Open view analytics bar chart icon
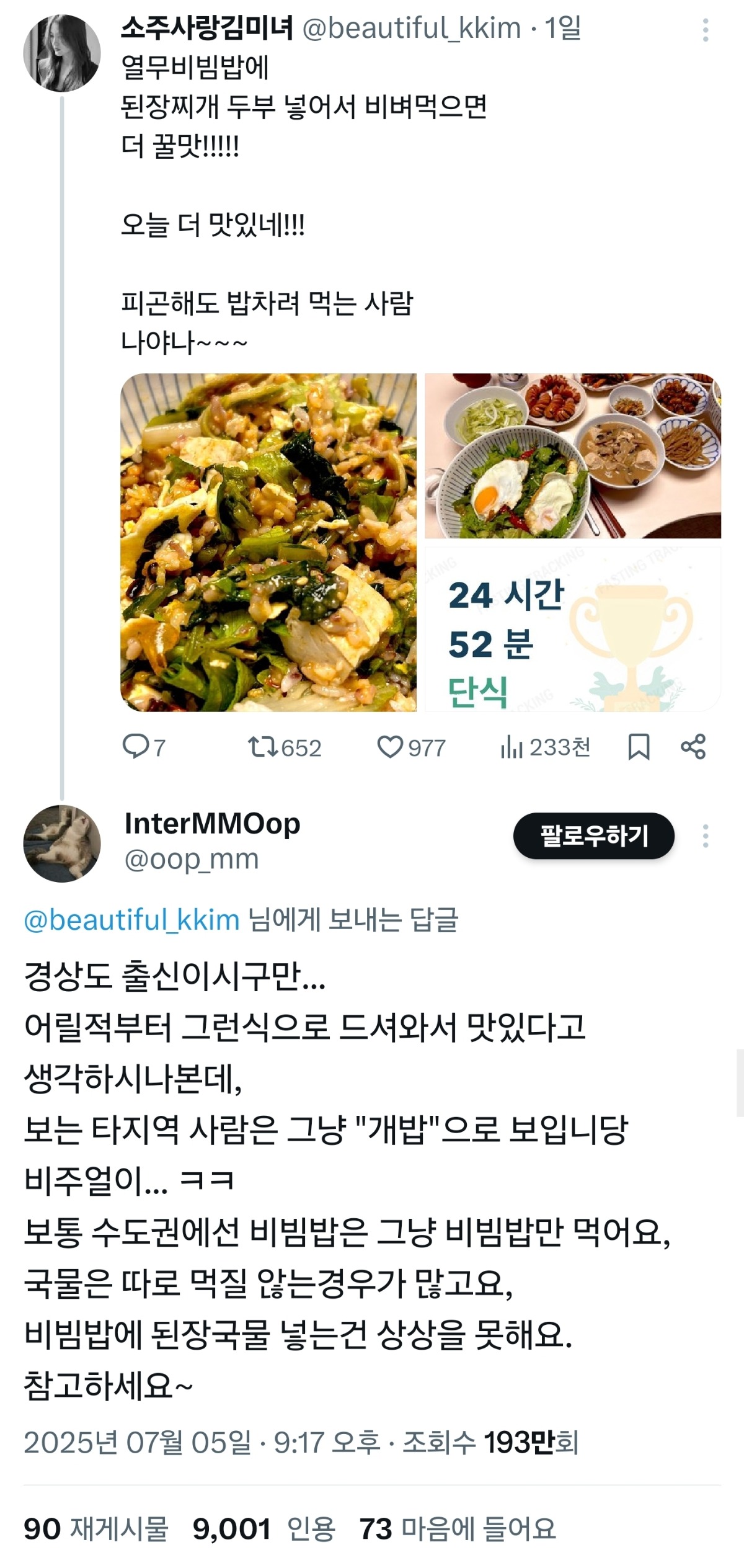Image resolution: width=744 pixels, height=1568 pixels. click(x=511, y=747)
